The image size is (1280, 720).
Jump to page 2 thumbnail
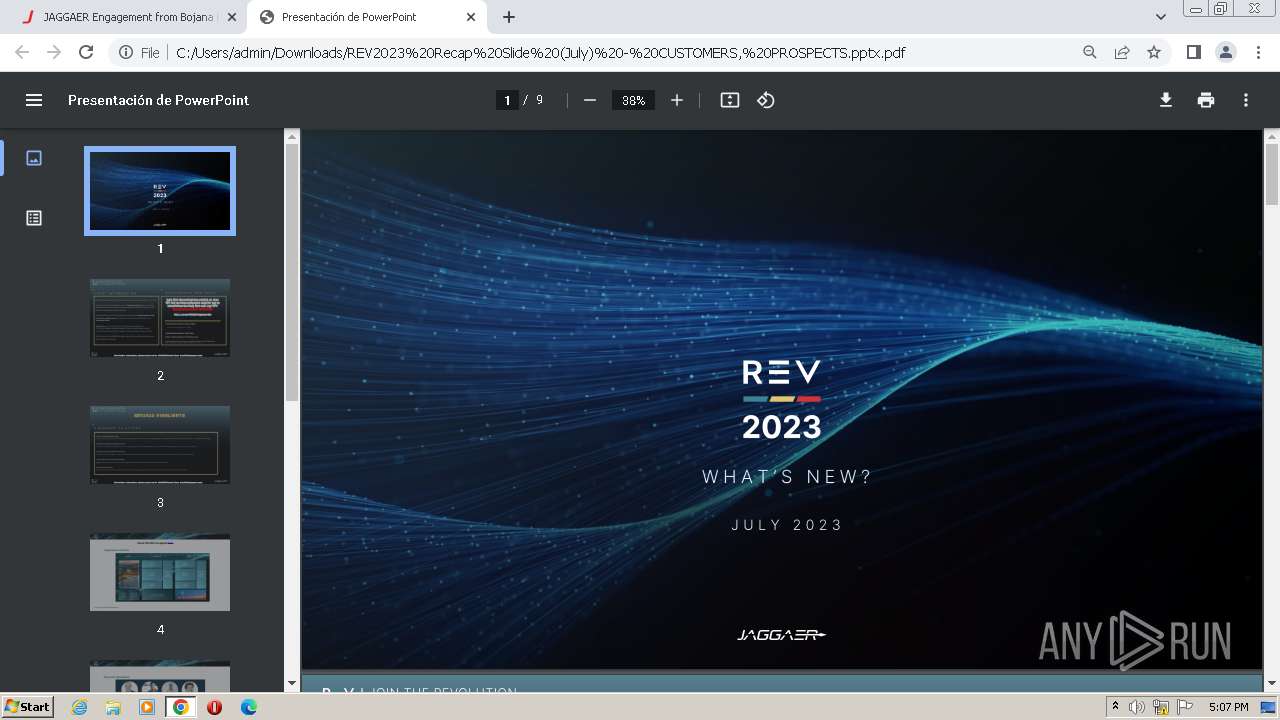[x=160, y=318]
